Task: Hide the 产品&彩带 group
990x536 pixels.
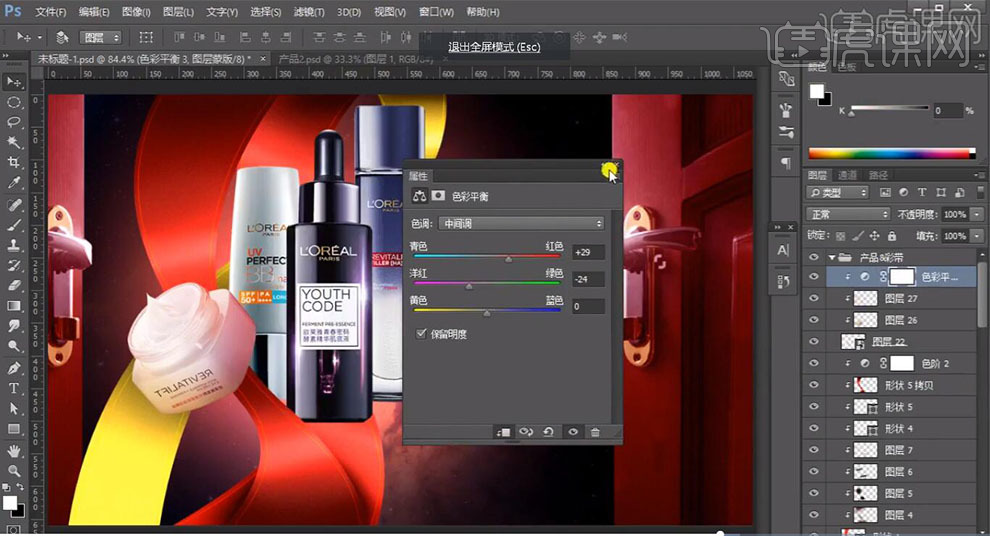Action: point(814,257)
